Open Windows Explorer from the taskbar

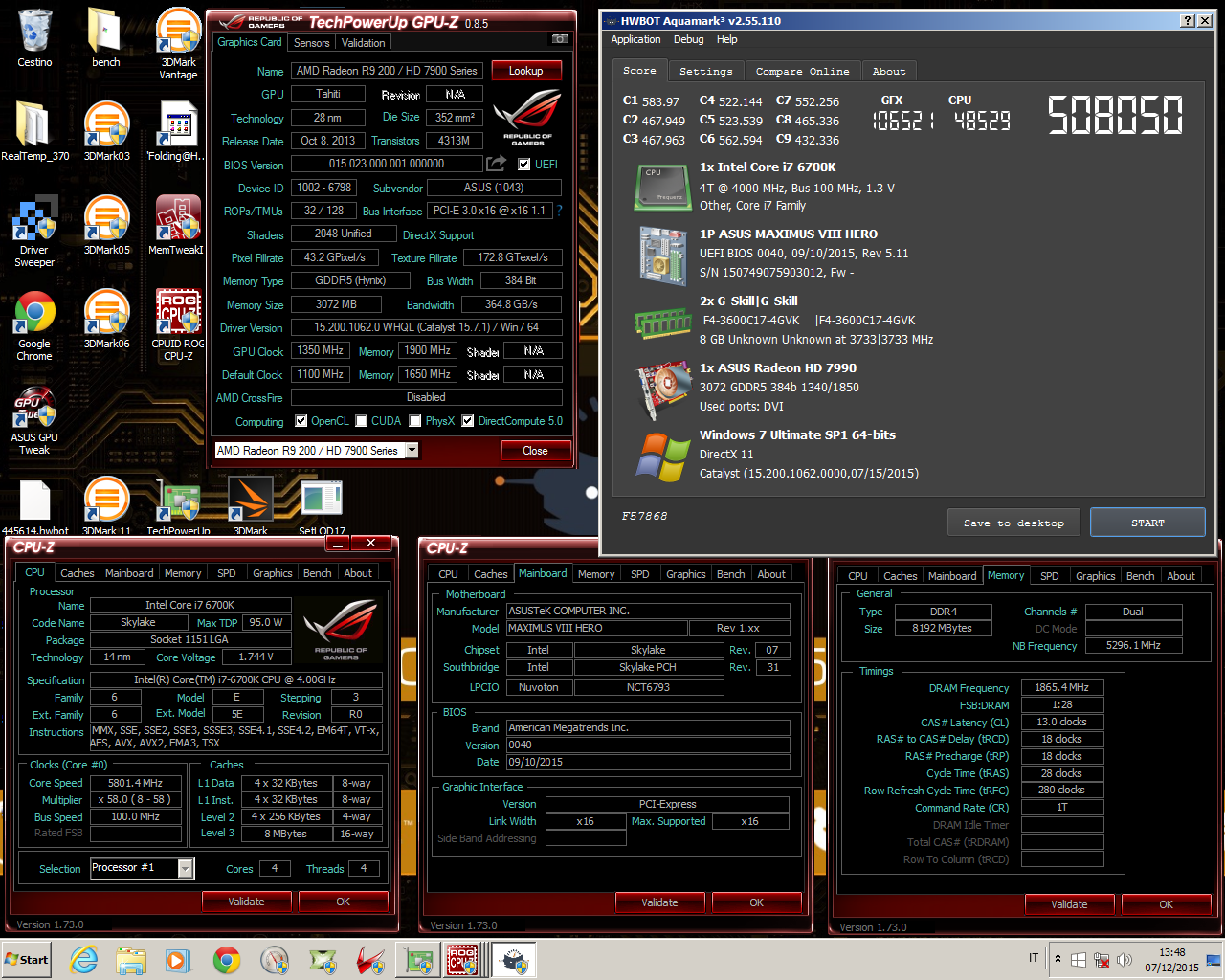pyautogui.click(x=131, y=960)
